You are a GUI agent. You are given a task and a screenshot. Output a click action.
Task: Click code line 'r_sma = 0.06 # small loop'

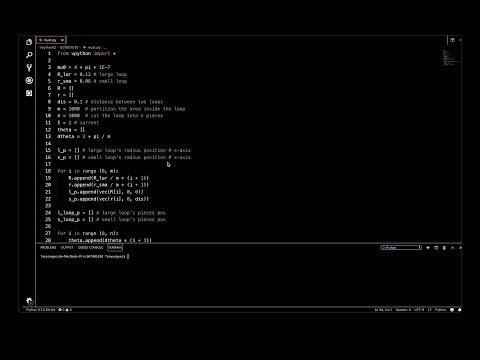(x=92, y=81)
